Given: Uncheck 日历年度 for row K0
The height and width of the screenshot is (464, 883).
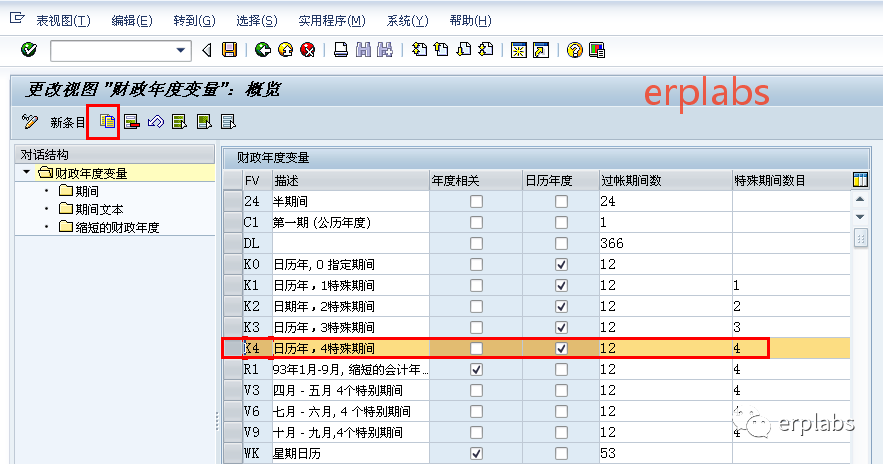Looking at the screenshot, I should [x=561, y=264].
